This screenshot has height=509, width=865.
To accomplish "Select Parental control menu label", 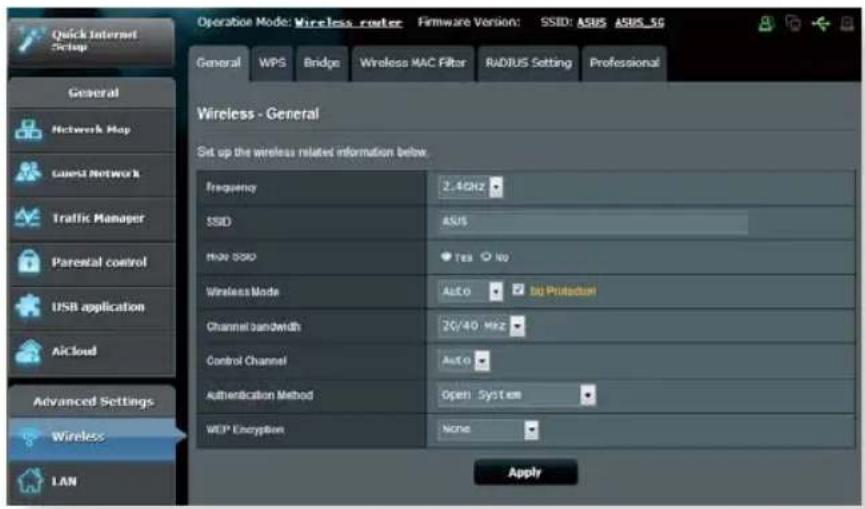I will 99,262.
